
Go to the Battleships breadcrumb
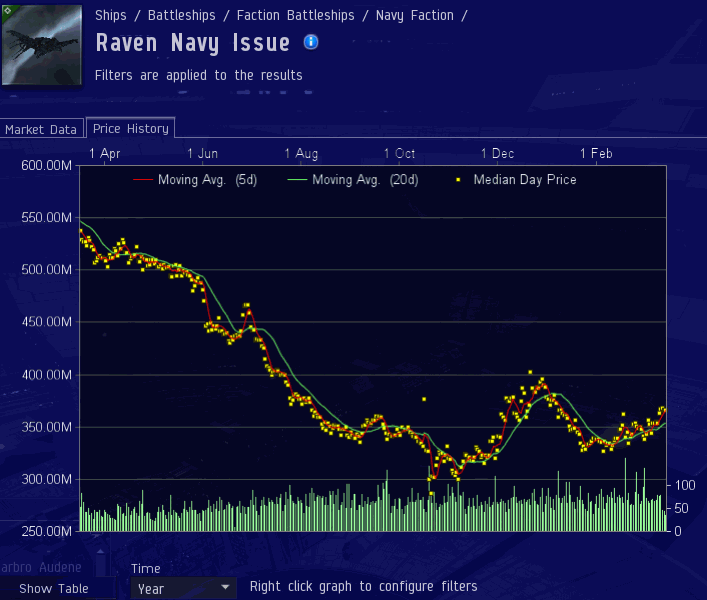click(x=182, y=15)
